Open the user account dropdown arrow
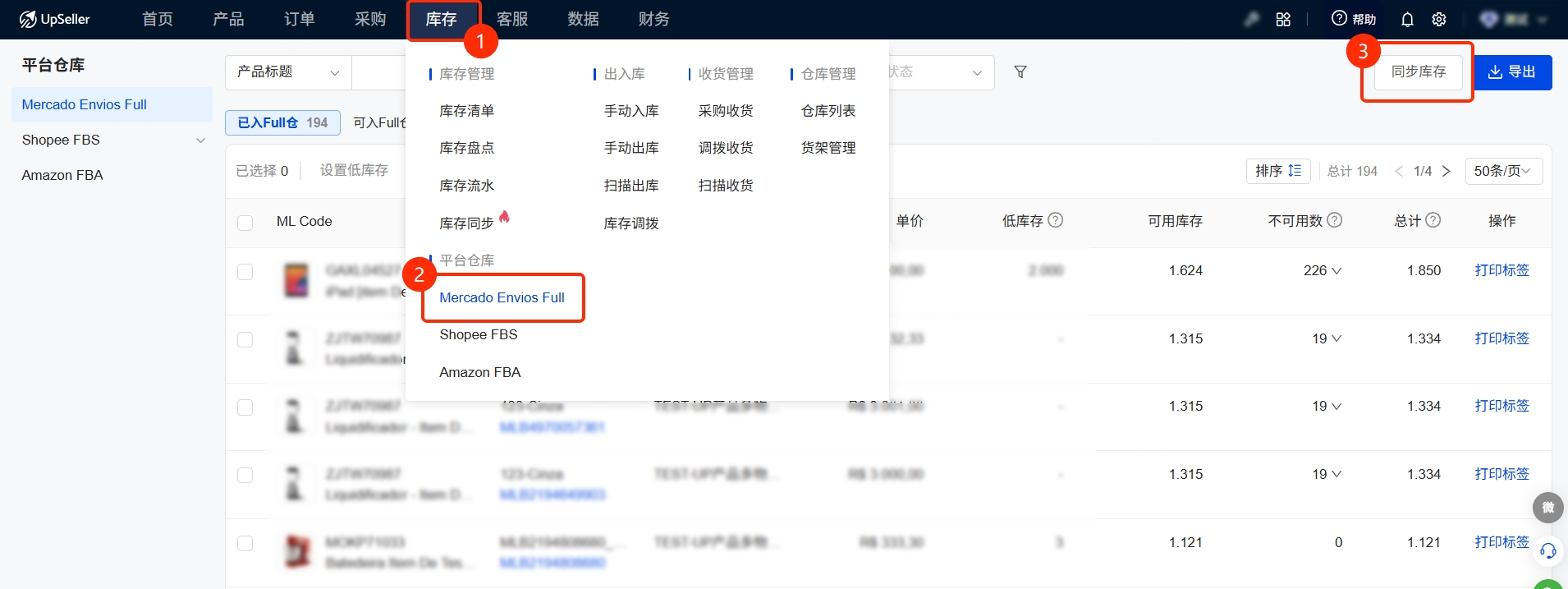The width and height of the screenshot is (1568, 589). pos(1542,19)
